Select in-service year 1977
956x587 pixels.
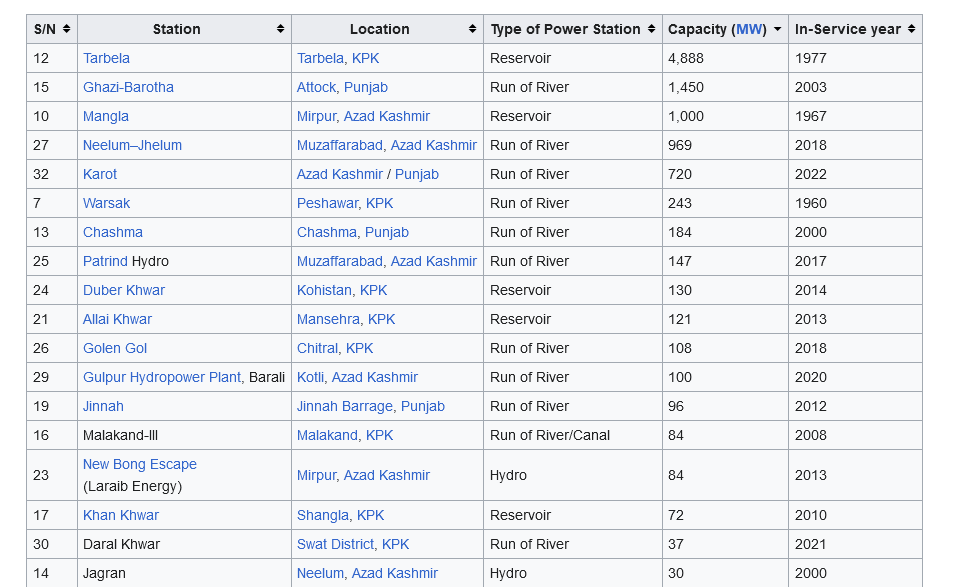811,59
